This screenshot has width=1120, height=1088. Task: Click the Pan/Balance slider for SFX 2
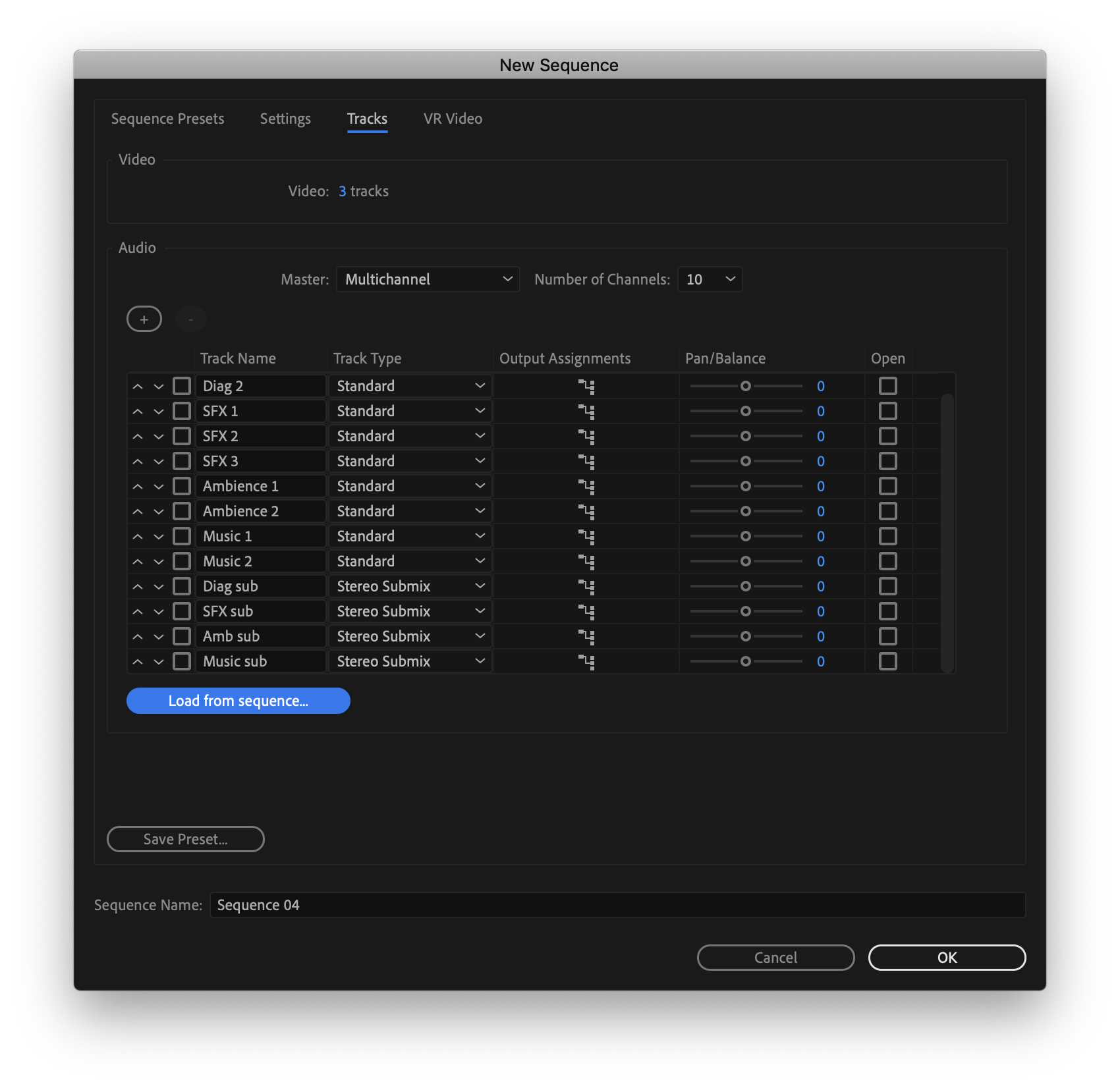coord(746,436)
